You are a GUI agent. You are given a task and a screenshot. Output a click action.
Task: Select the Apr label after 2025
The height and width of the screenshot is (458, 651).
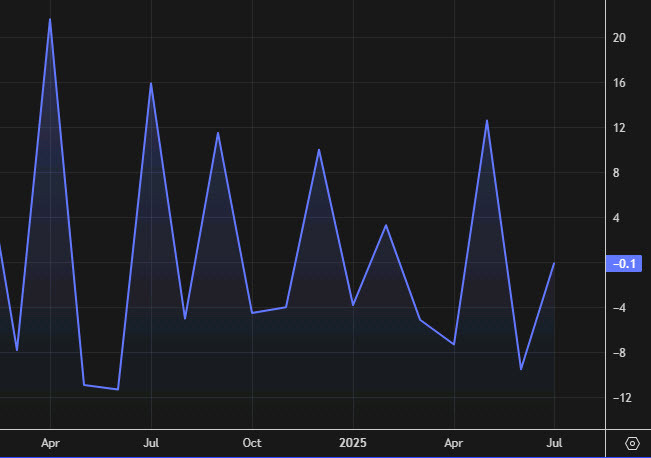(x=453, y=442)
